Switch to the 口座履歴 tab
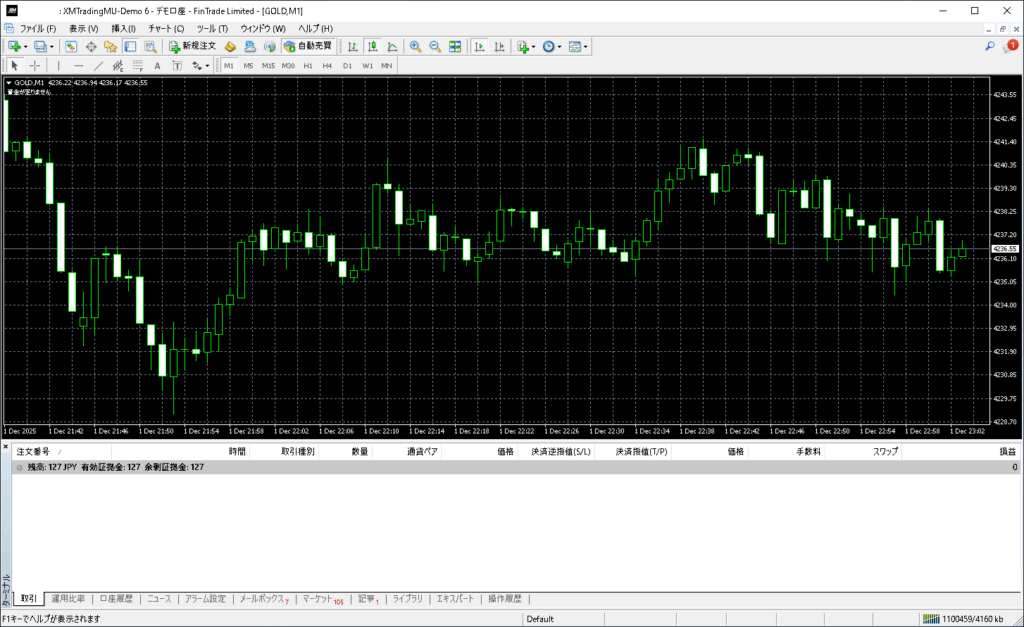 tap(116, 599)
